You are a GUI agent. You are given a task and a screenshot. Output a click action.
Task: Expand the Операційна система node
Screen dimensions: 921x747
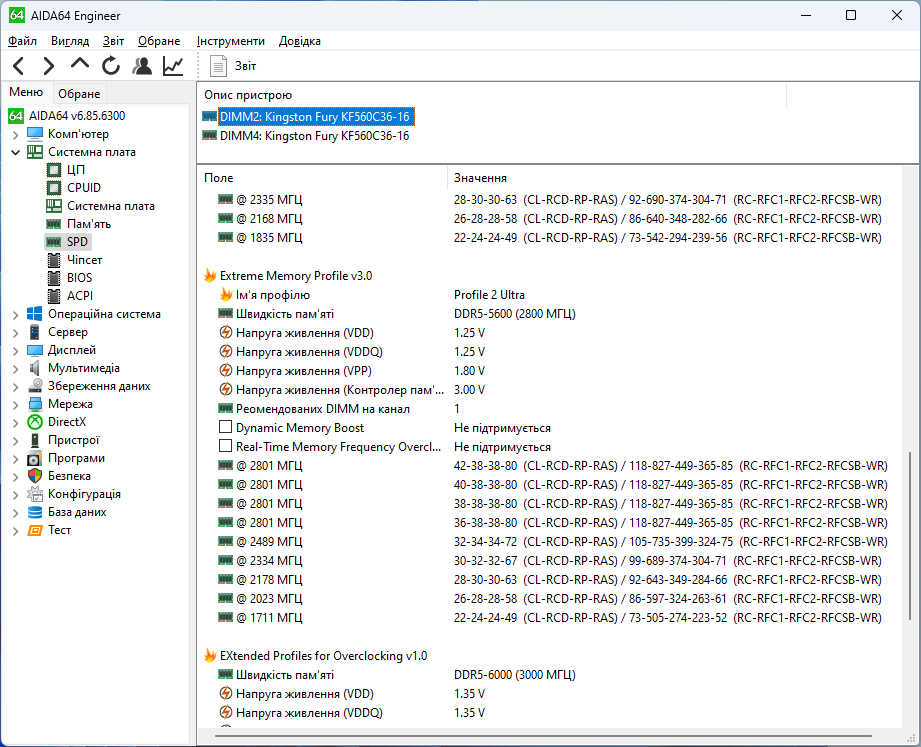pyautogui.click(x=16, y=315)
